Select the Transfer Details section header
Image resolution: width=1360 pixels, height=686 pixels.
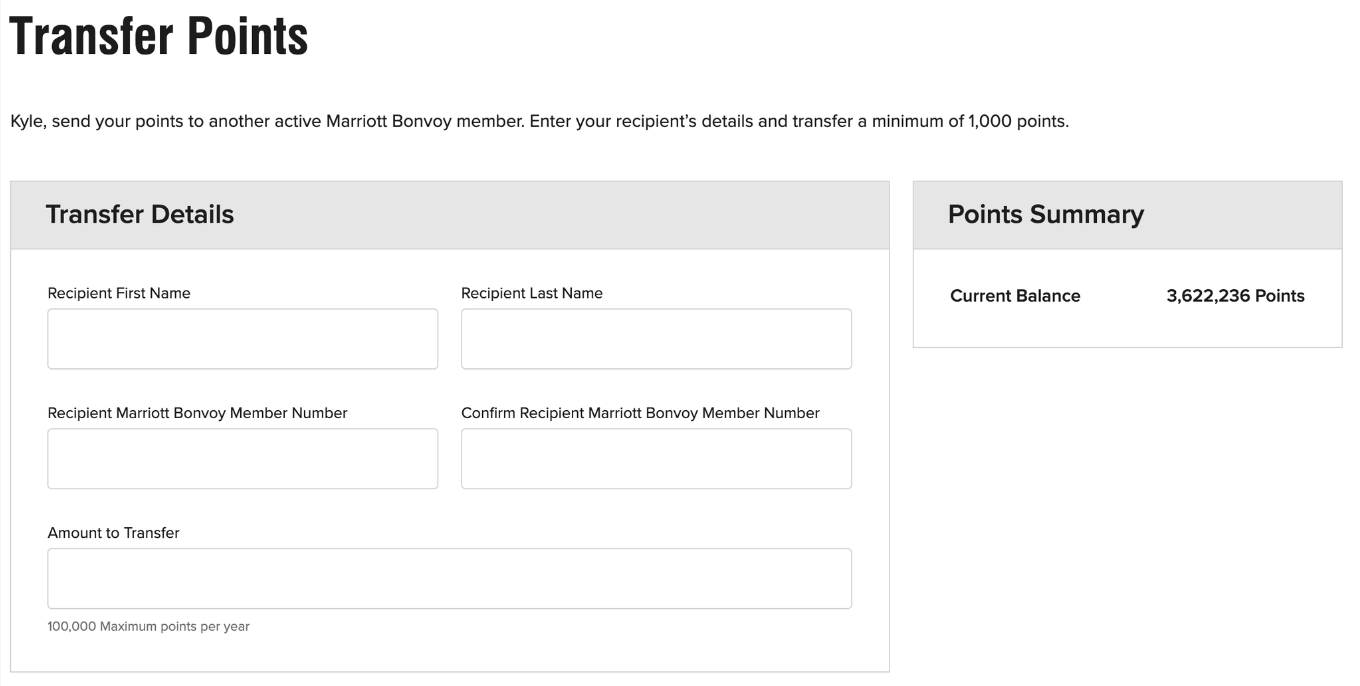(140, 214)
